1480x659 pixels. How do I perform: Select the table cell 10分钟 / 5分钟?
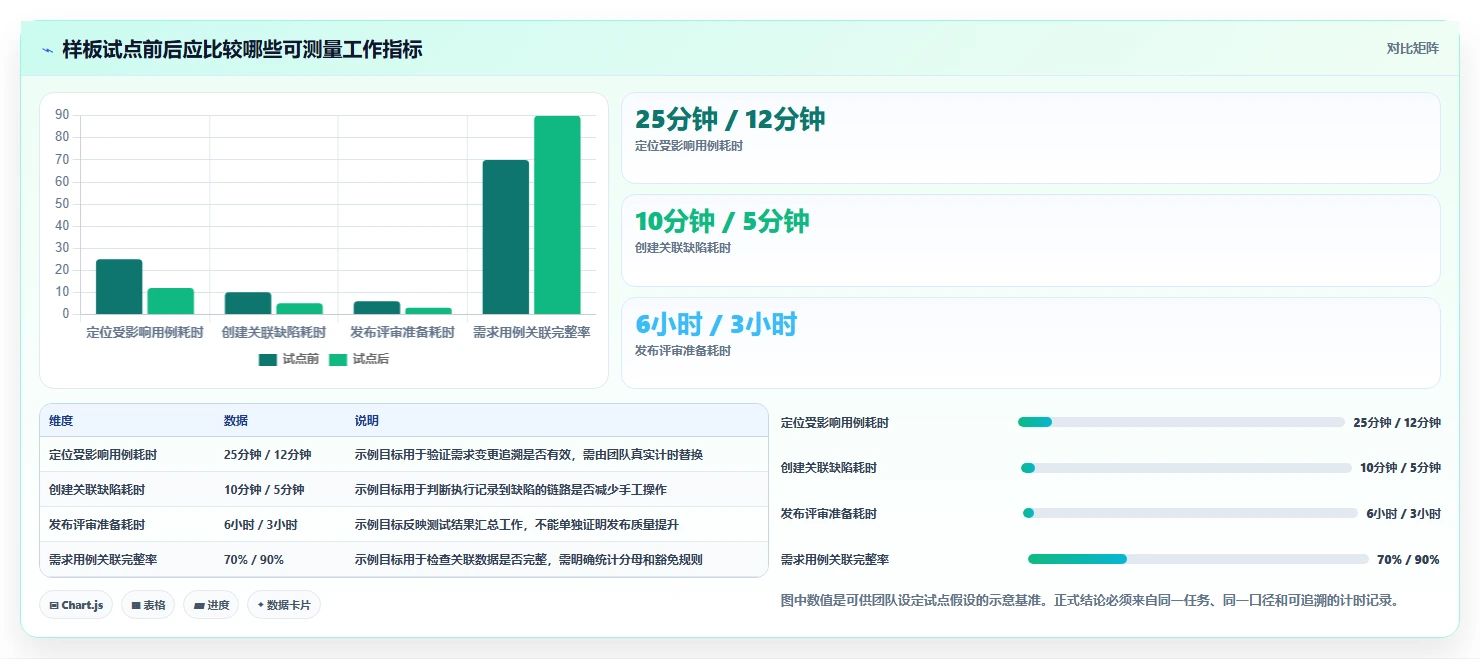(x=264, y=490)
